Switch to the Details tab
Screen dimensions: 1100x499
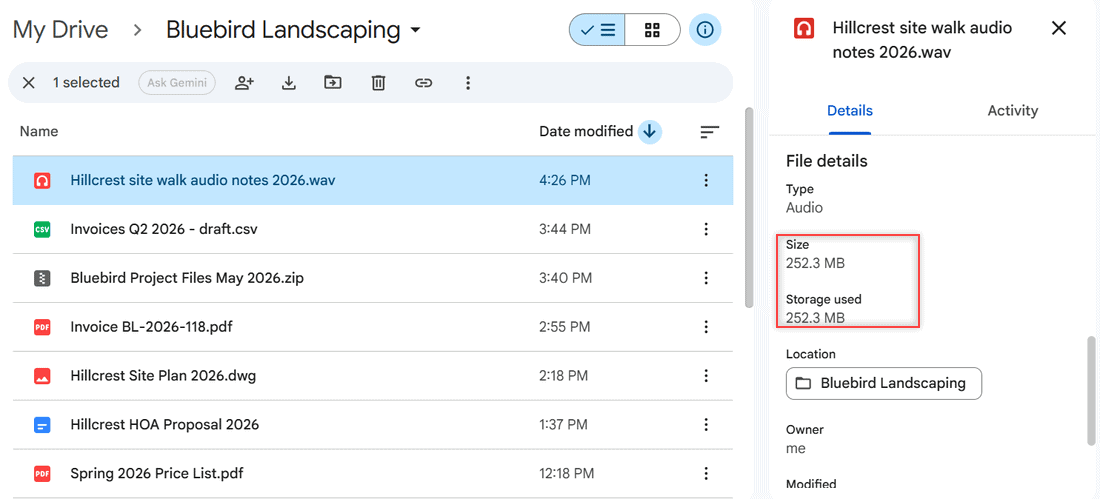click(850, 111)
